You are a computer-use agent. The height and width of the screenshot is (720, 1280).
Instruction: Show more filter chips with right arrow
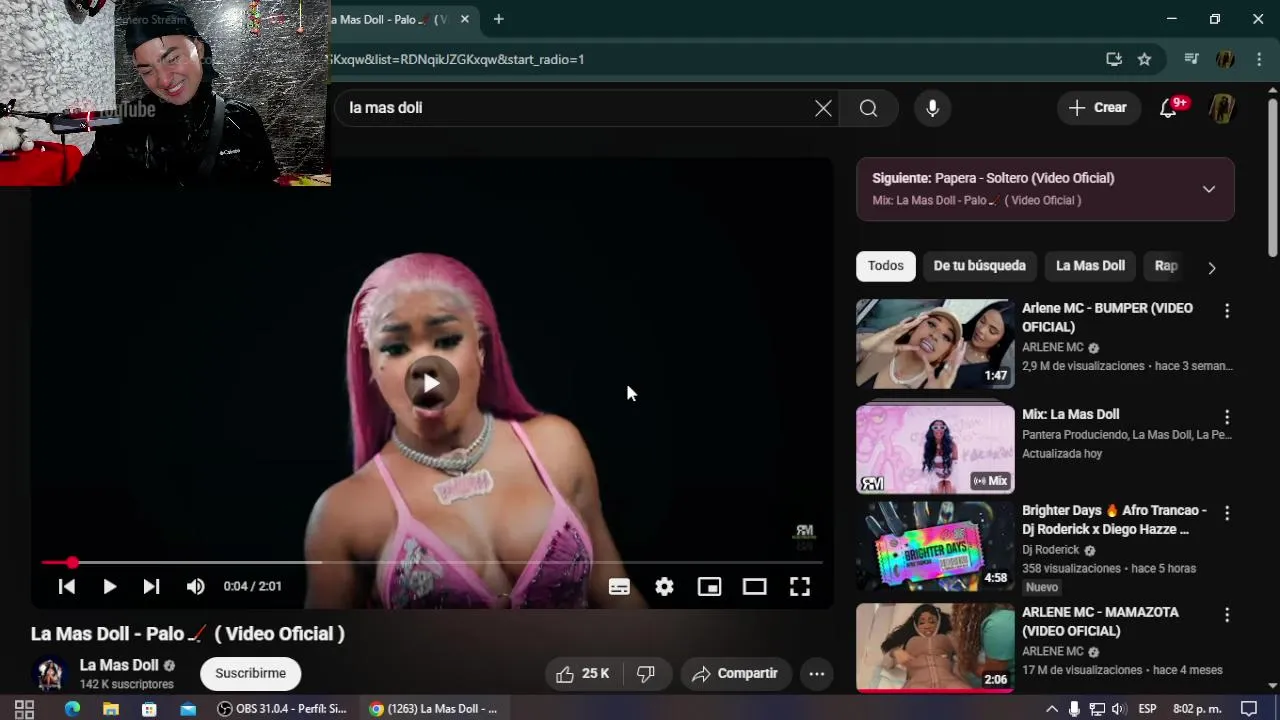[x=1212, y=268]
